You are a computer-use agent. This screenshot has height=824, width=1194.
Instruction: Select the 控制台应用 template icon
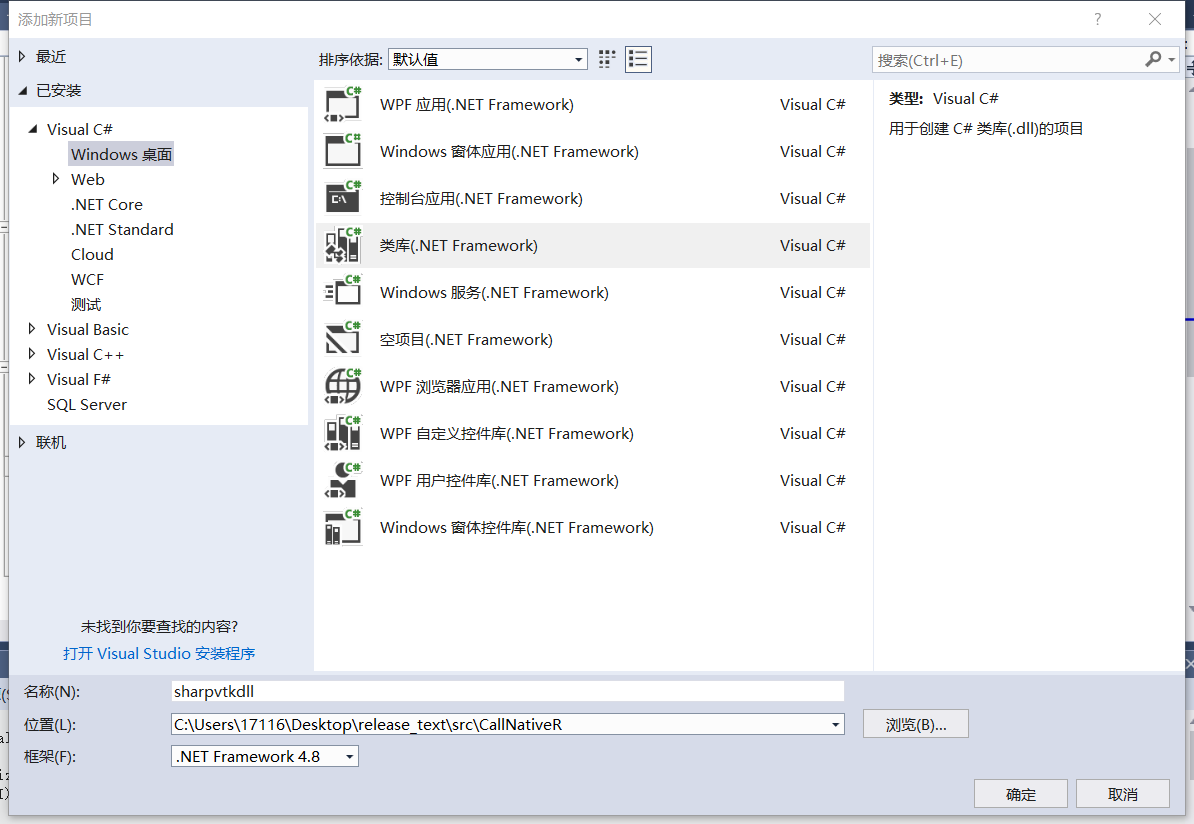coord(343,198)
